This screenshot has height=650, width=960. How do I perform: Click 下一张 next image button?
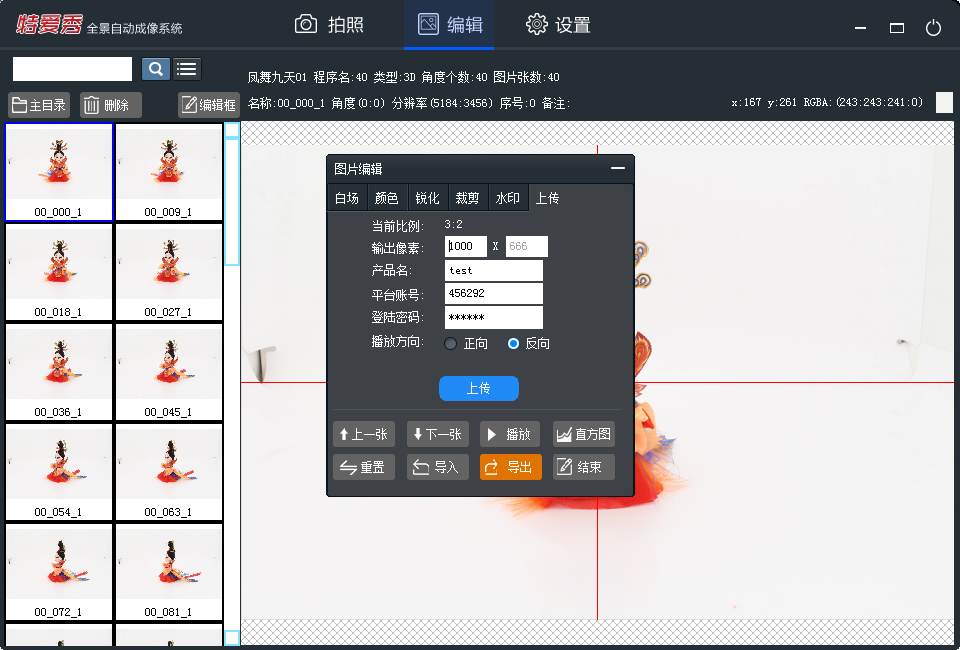pyautogui.click(x=438, y=434)
